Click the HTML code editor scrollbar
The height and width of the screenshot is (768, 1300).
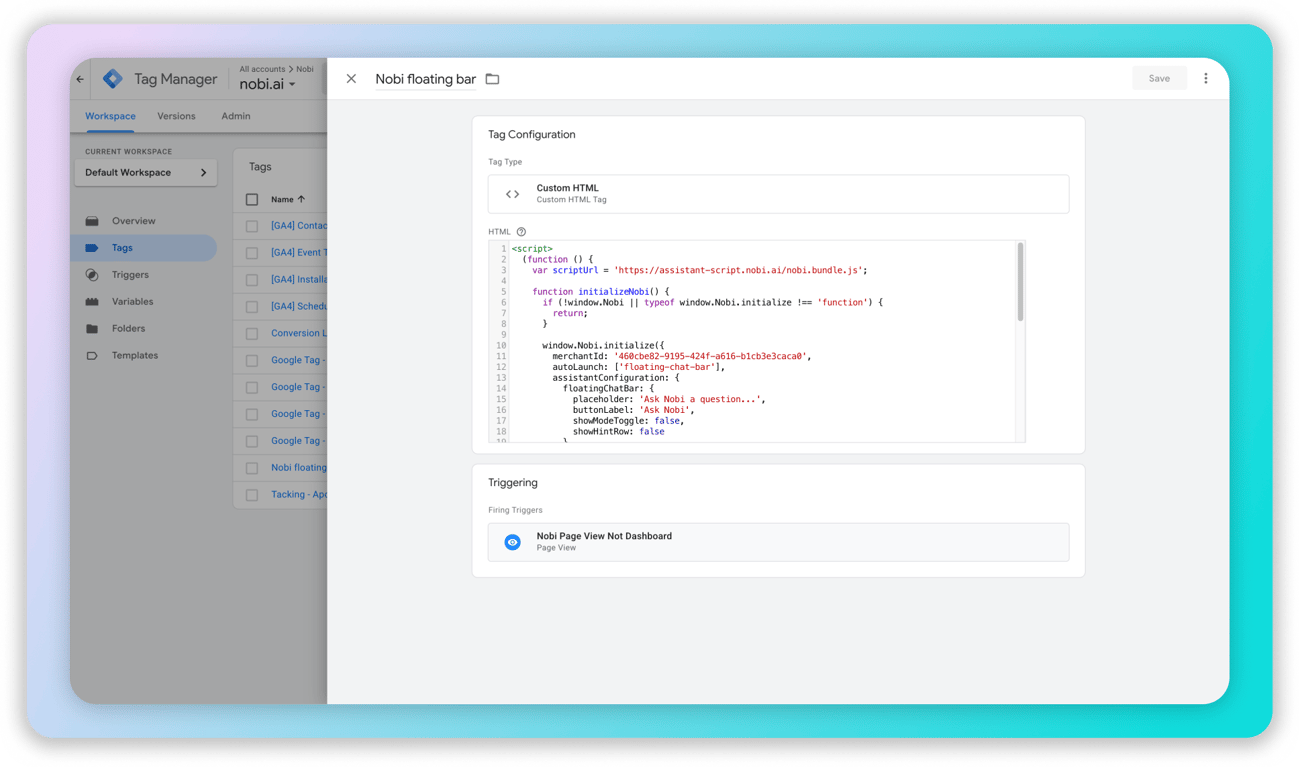1020,282
